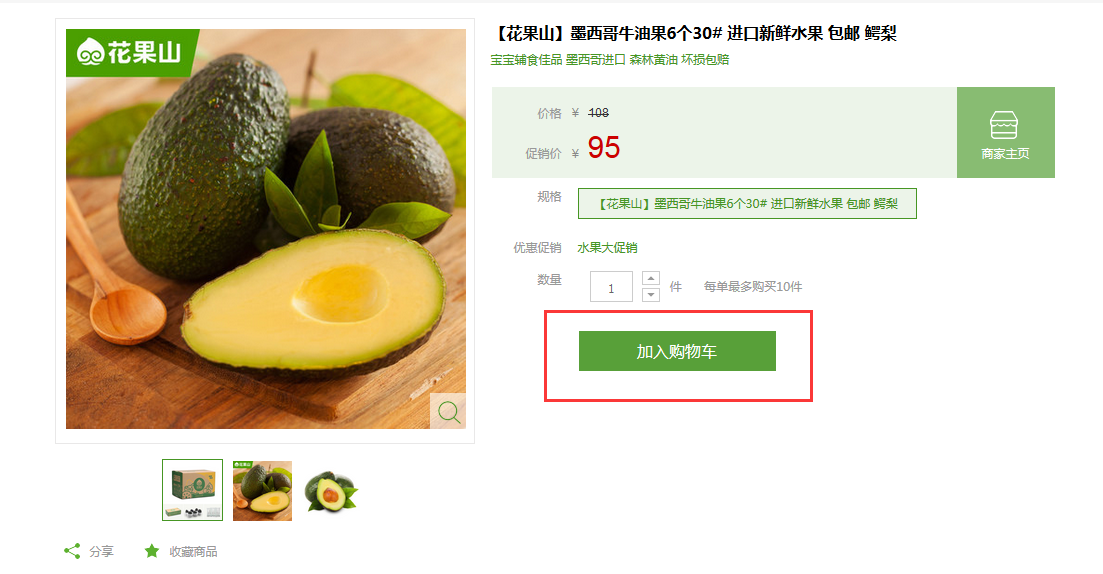Click the quantity input field showing 1
Screen dimensions: 1103x574
coord(611,287)
